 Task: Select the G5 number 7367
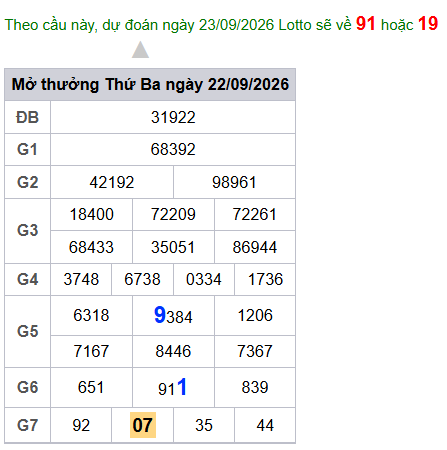coord(255,351)
